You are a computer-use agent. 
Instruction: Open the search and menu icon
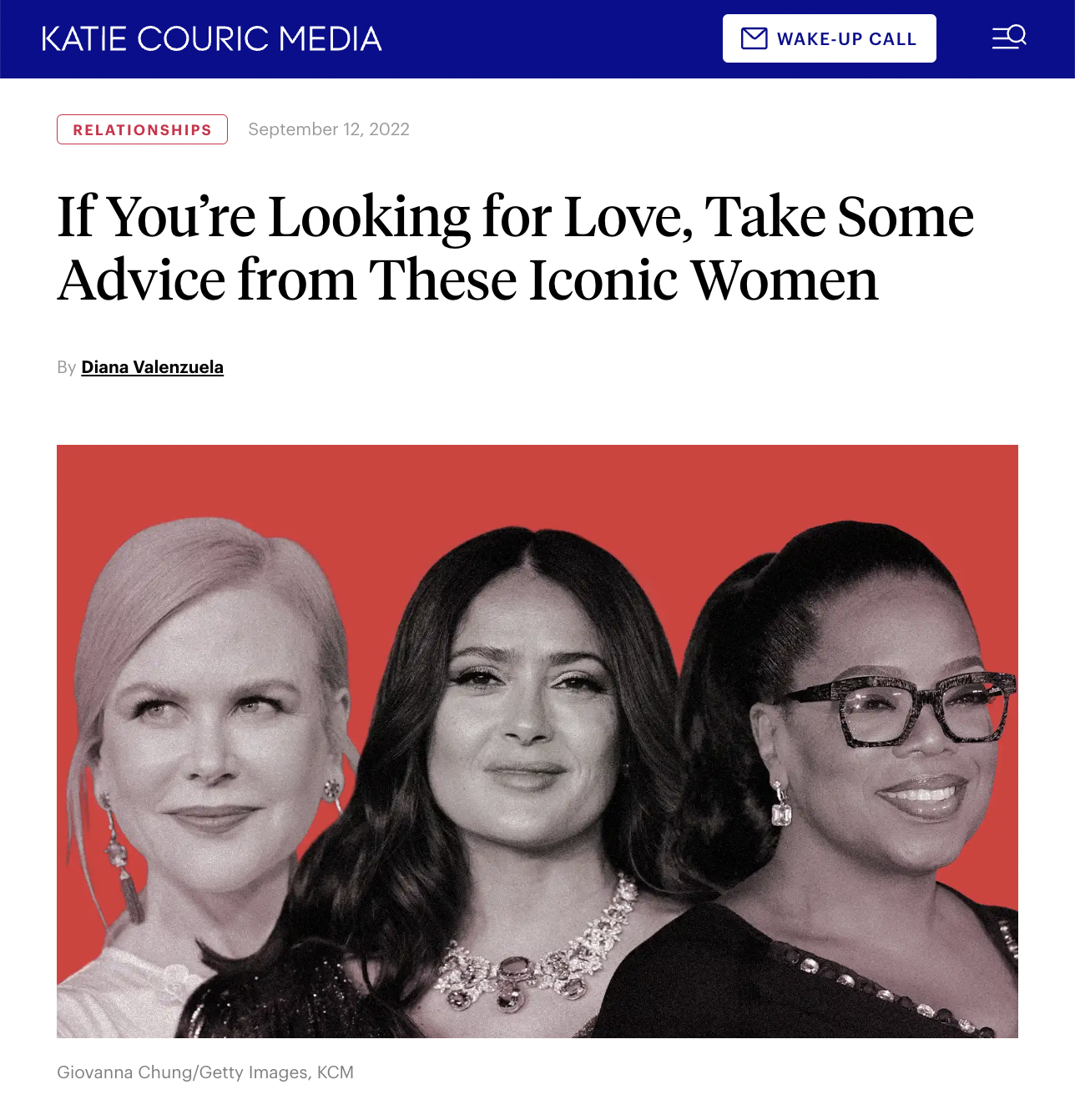coord(1009,38)
